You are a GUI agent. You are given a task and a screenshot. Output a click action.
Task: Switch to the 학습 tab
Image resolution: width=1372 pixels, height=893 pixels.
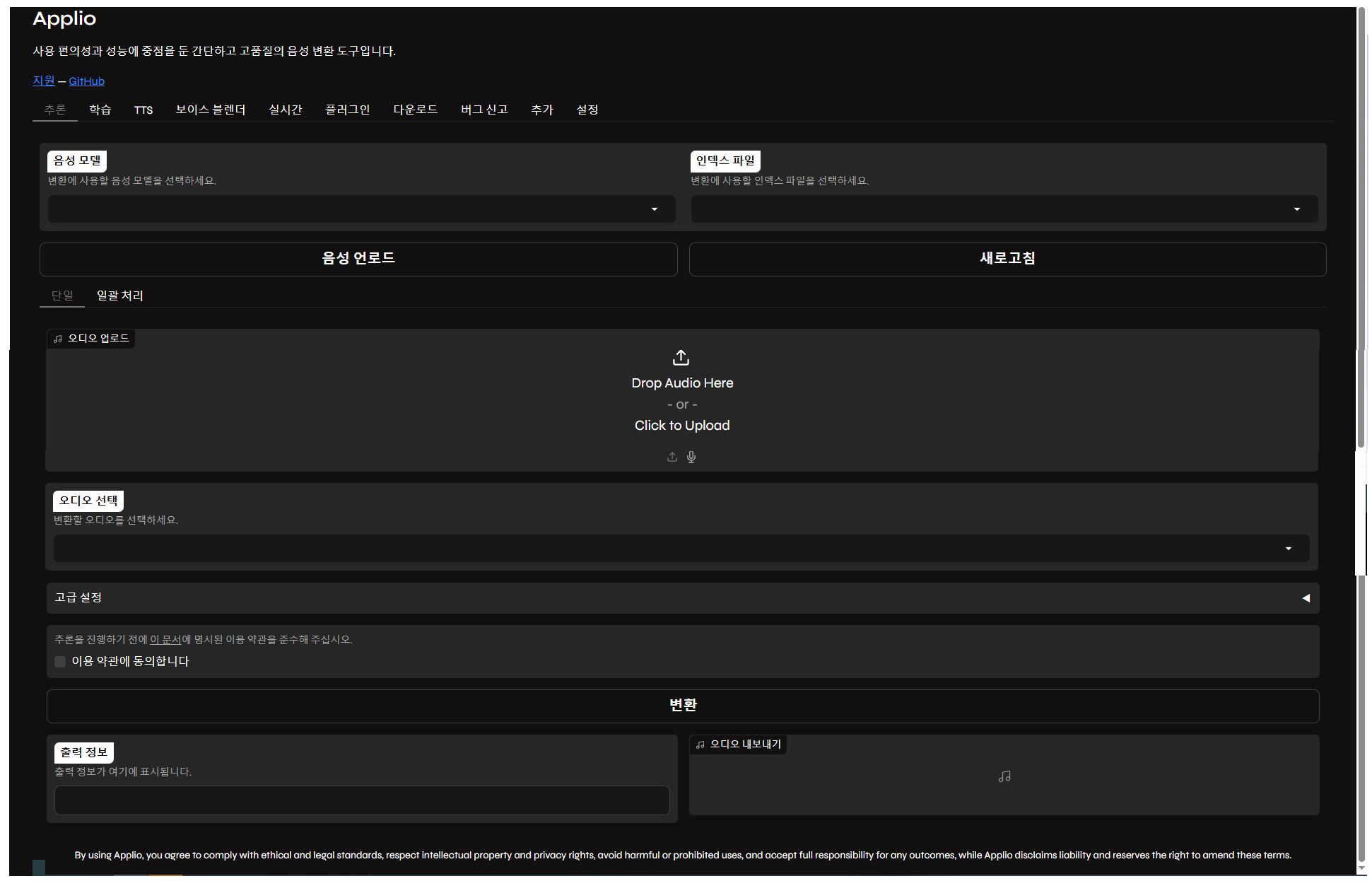pos(100,110)
